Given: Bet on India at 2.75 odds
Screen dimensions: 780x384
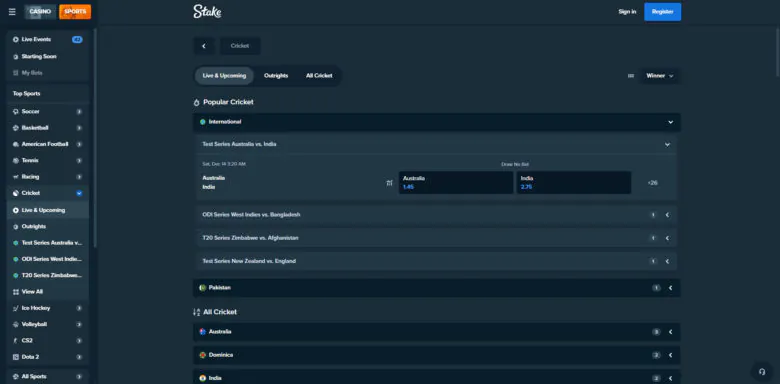Looking at the screenshot, I should [x=574, y=183].
